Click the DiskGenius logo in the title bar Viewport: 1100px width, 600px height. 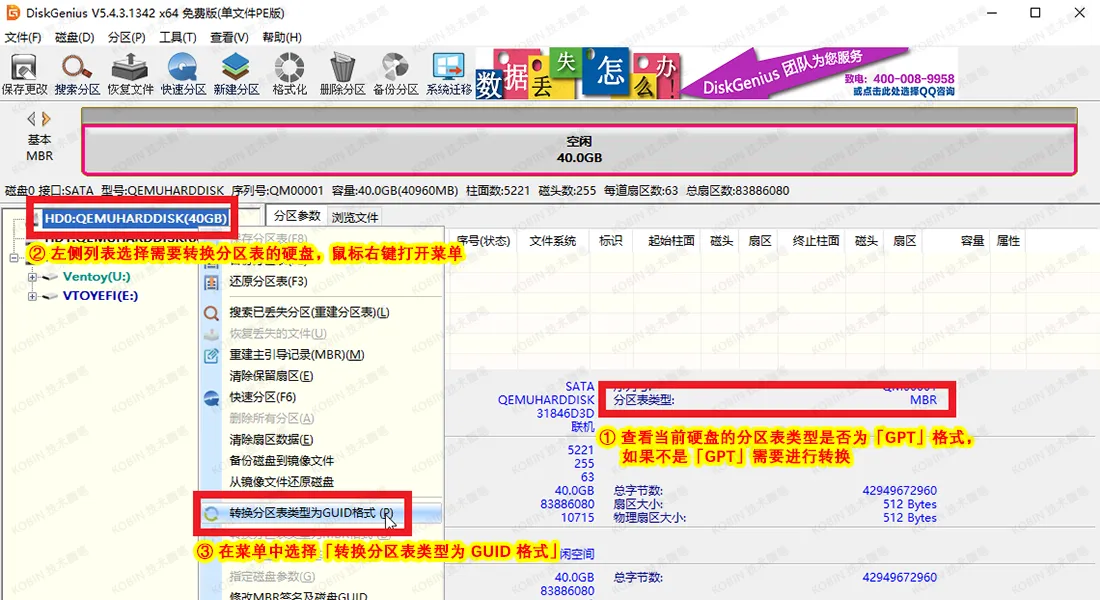pyautogui.click(x=11, y=12)
